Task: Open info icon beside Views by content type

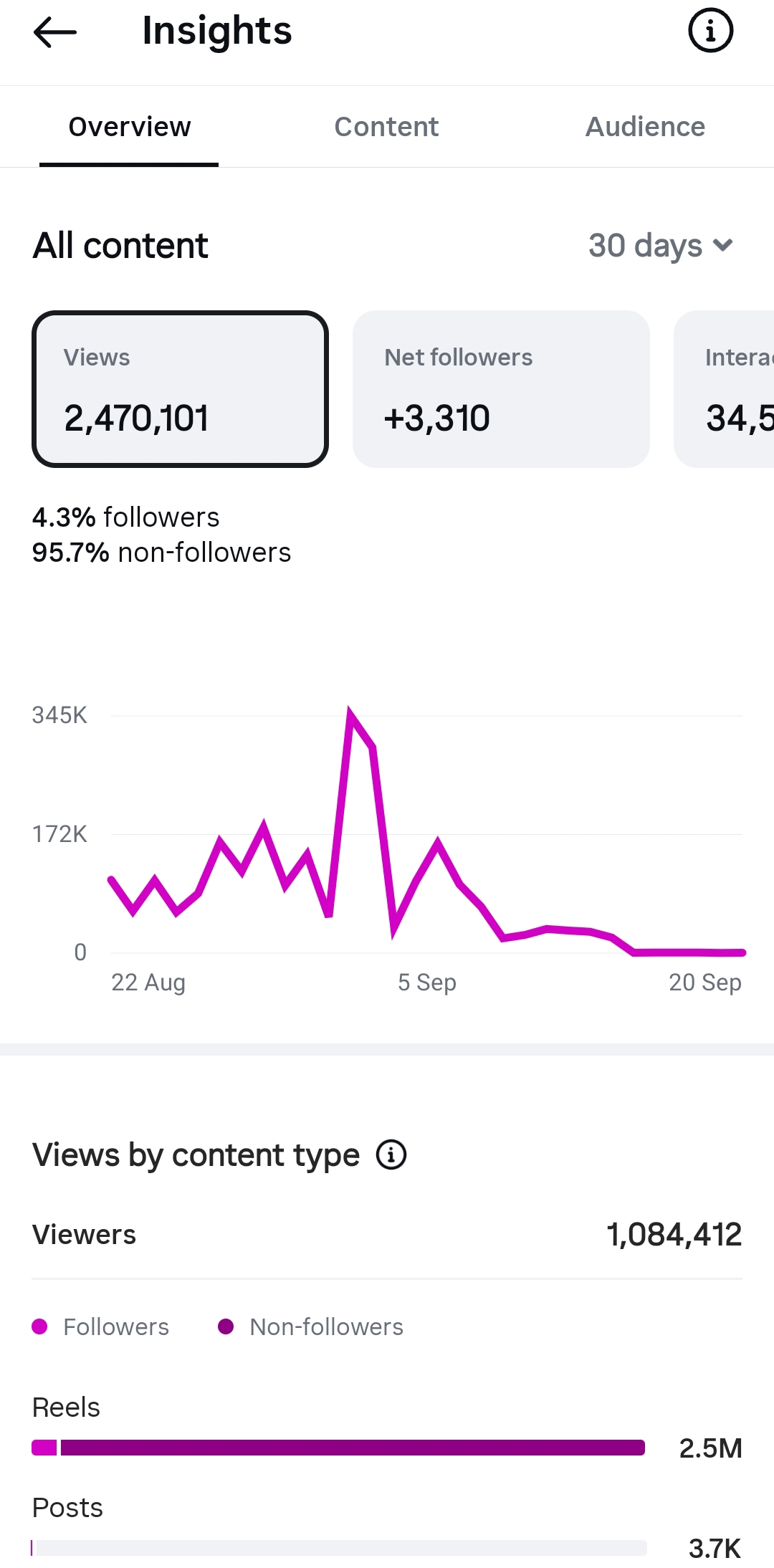Action: 391,1155
